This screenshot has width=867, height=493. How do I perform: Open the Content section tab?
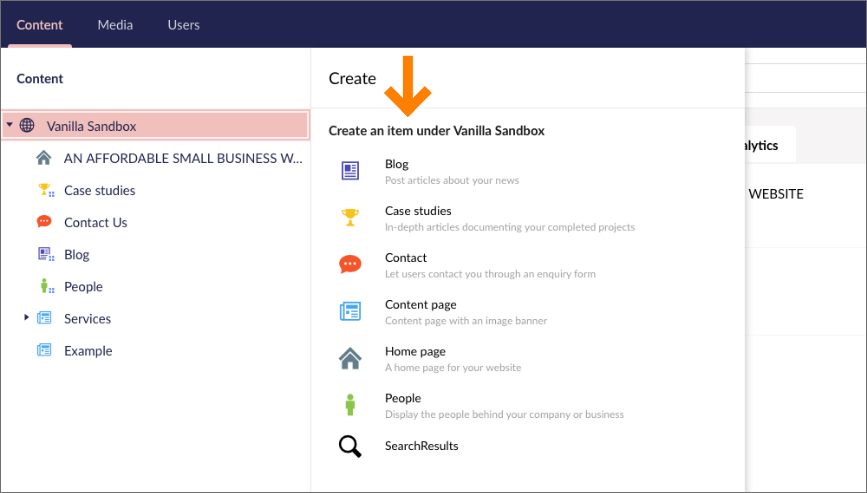click(40, 25)
